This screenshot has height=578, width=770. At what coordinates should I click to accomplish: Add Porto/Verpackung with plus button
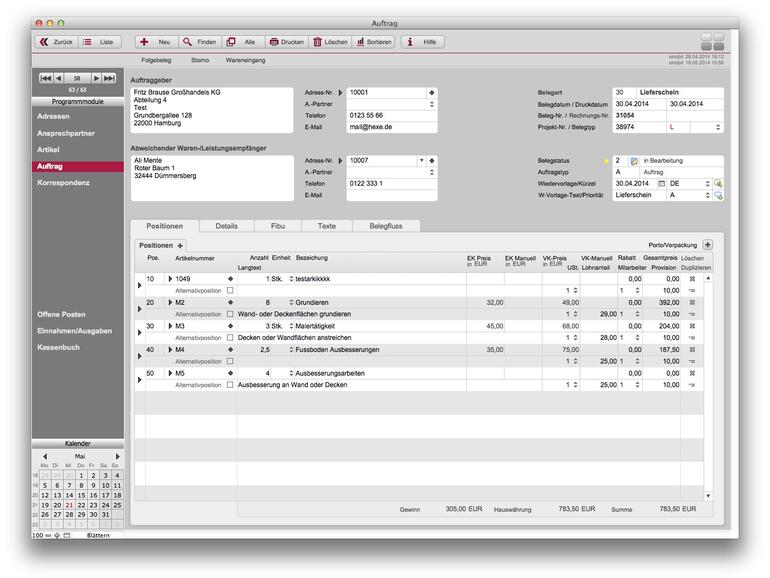[x=708, y=245]
